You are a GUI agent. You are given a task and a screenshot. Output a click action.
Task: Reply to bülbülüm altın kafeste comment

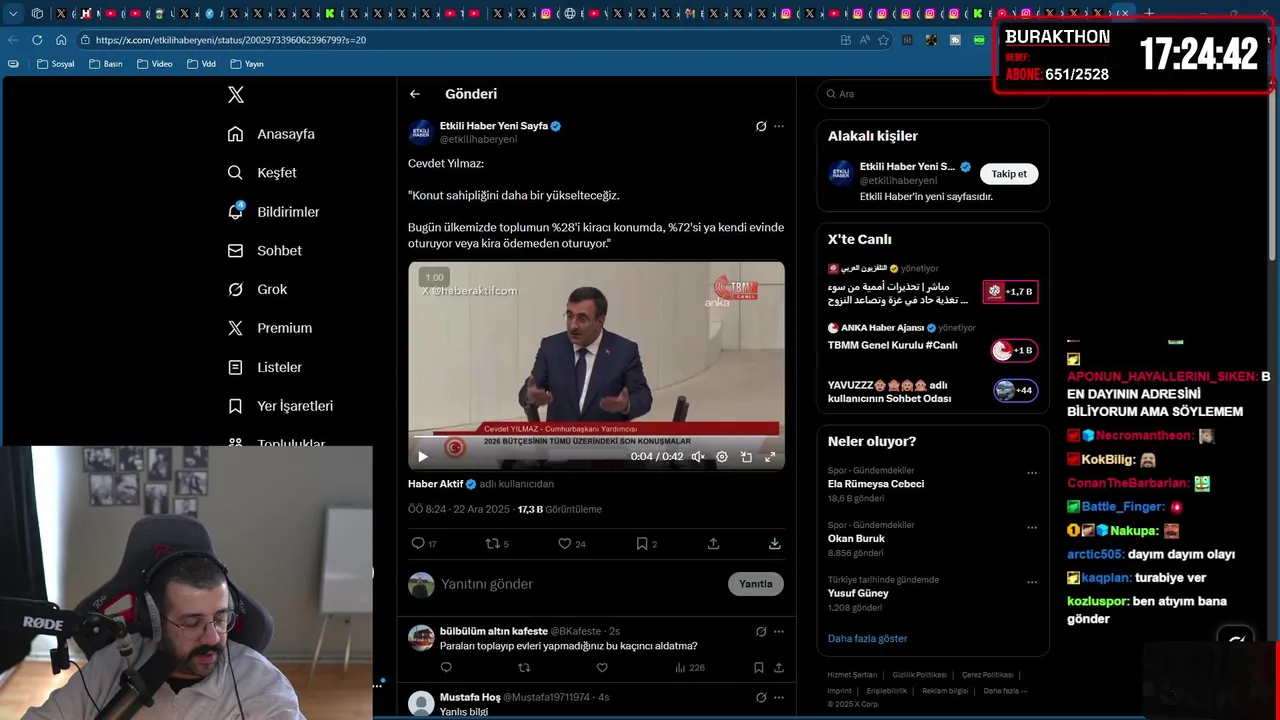[x=446, y=668]
